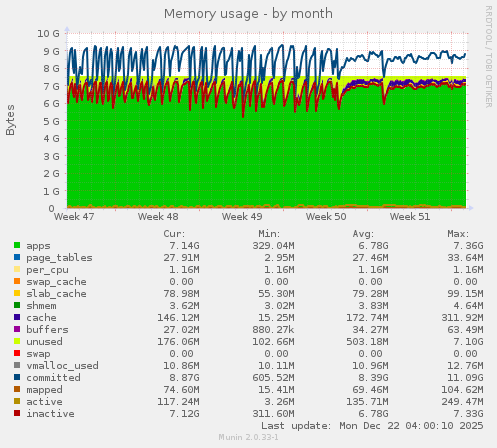The width and height of the screenshot is (497, 448).
Task: Click the 'Munin 2.0.33-1' footer text
Action: [x=248, y=437]
